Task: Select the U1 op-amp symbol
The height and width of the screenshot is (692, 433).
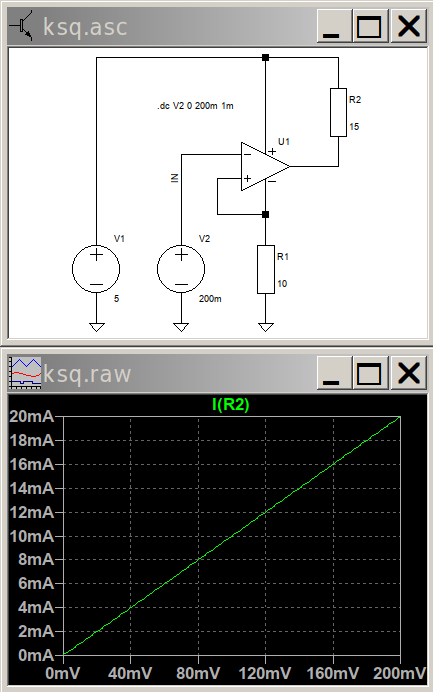Action: (265, 166)
